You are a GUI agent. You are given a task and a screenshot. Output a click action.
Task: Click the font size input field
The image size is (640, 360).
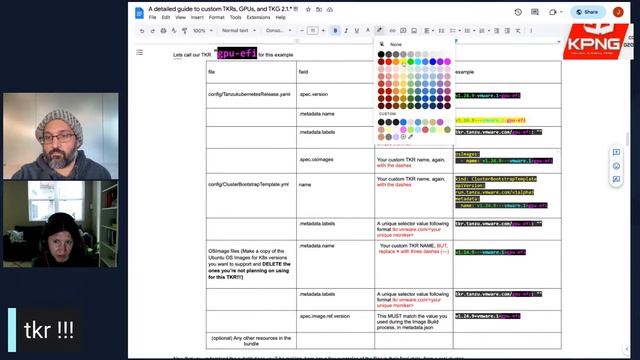pyautogui.click(x=313, y=31)
